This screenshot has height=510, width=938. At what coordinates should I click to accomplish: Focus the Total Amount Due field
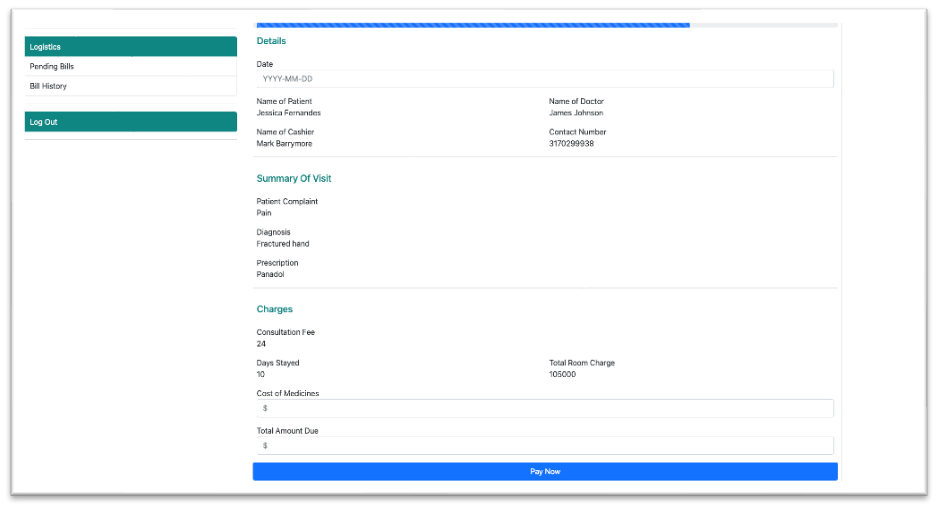(545, 445)
